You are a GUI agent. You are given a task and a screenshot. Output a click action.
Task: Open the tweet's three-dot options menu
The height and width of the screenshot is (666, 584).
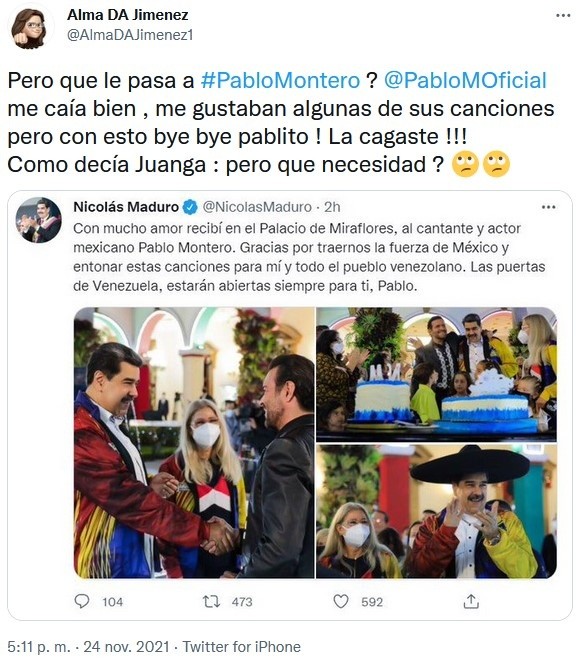pos(563,16)
